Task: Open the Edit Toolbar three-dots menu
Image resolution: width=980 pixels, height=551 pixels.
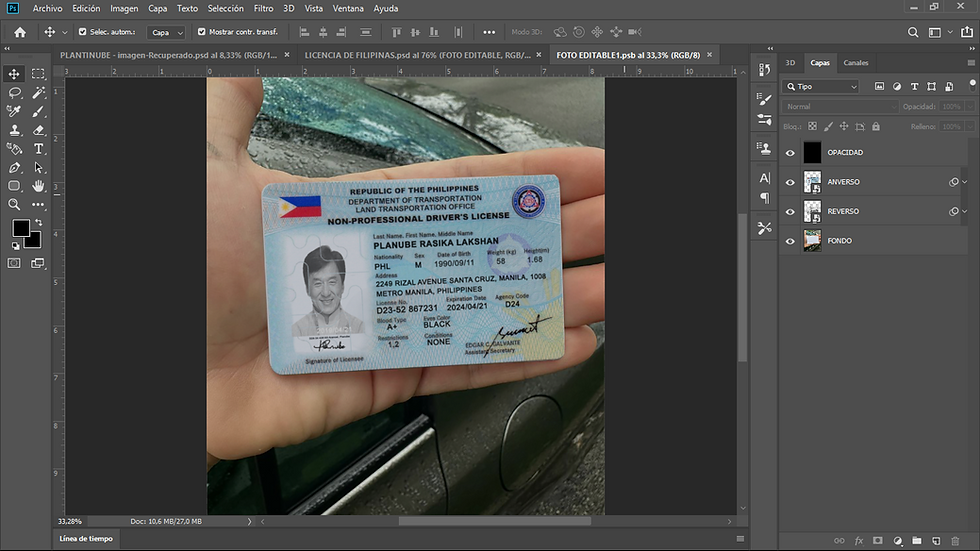Action: pos(38,204)
